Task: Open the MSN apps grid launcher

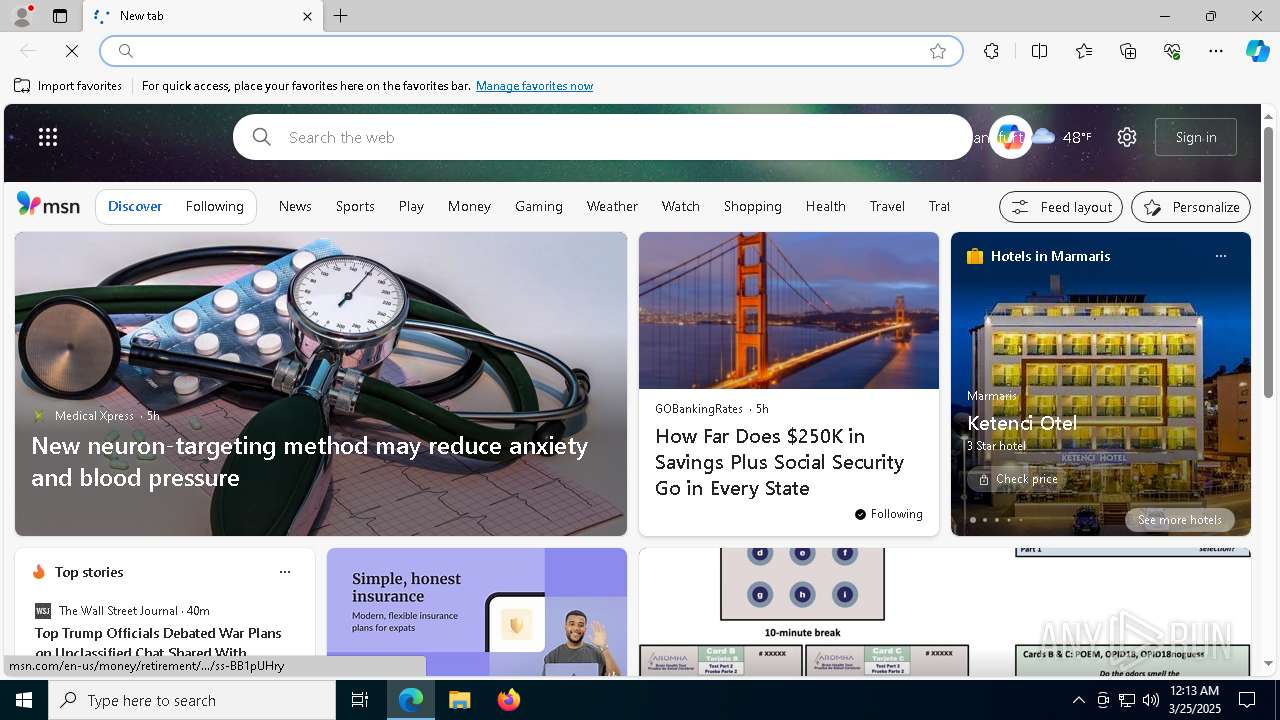Action: click(48, 137)
